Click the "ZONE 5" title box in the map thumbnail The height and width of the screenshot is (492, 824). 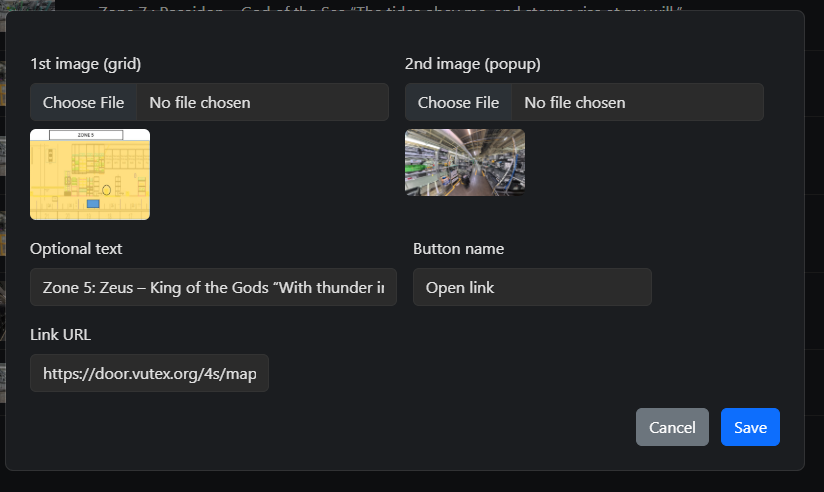tap(86, 134)
